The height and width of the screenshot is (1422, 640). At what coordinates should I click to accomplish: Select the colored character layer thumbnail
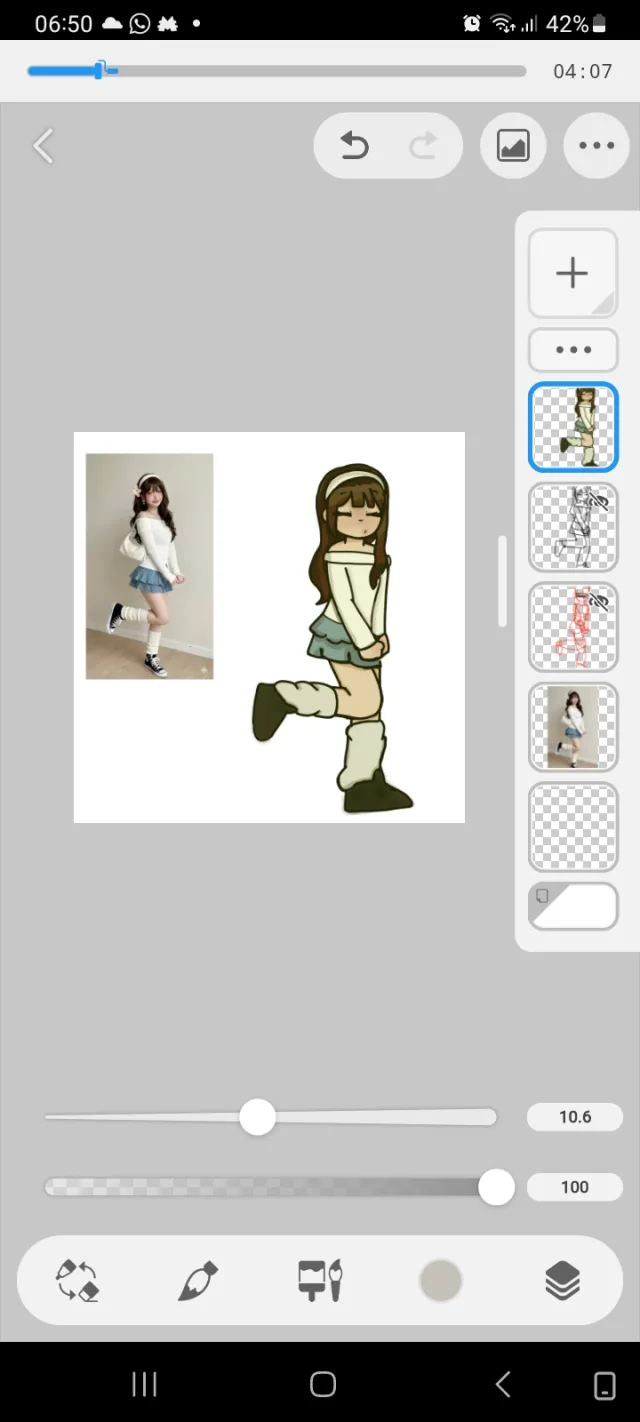(573, 427)
